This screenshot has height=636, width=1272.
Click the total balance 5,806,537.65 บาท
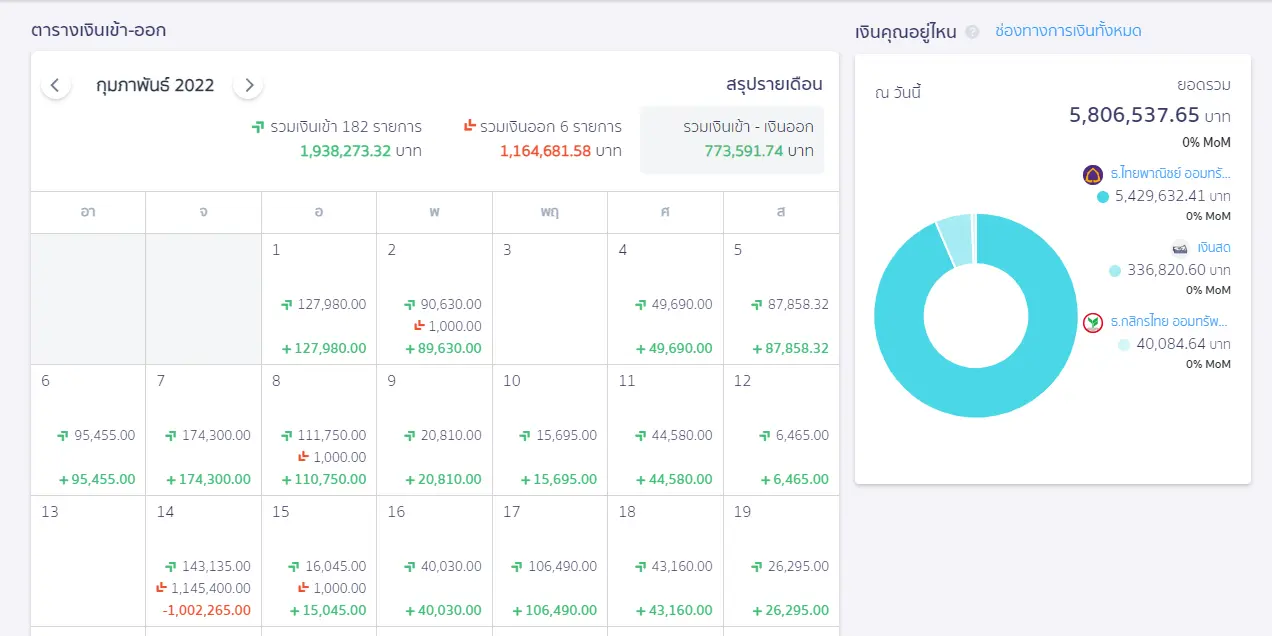click(x=1150, y=115)
